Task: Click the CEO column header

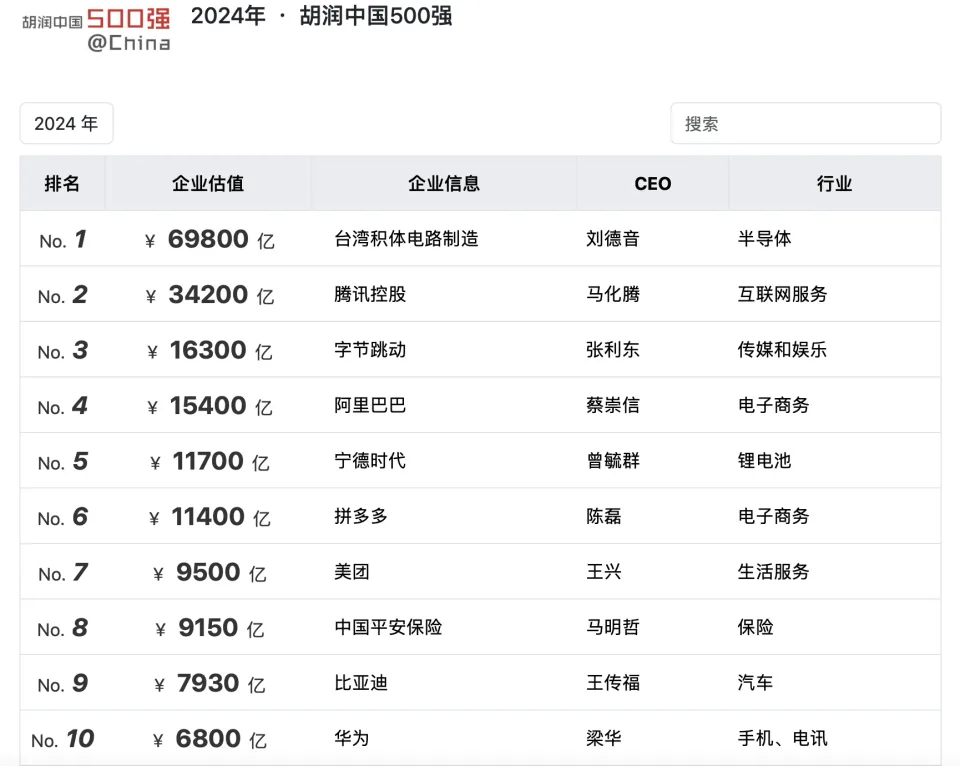Action: pyautogui.click(x=653, y=184)
